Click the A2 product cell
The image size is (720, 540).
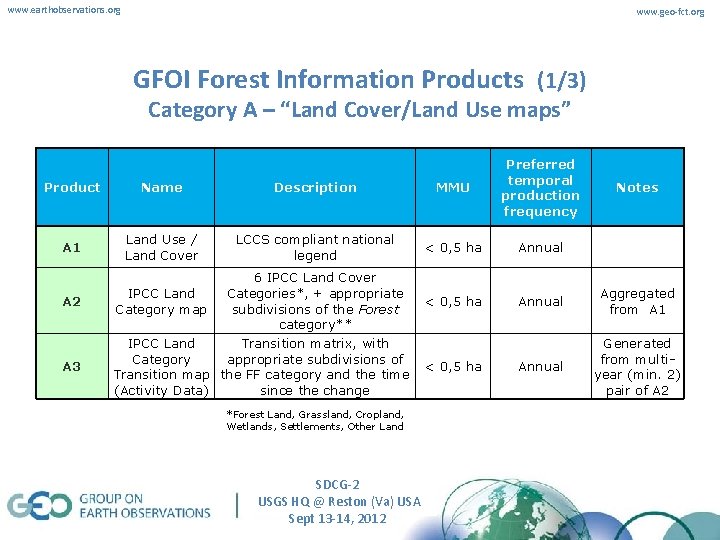(x=72, y=301)
